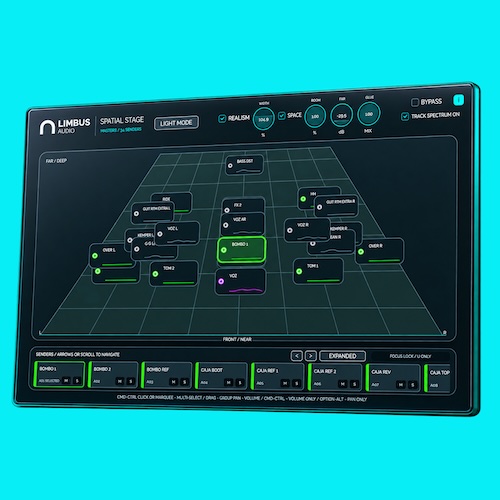Mute the BOMBO 2 sender
The width and height of the screenshot is (500, 500).
click(120, 381)
